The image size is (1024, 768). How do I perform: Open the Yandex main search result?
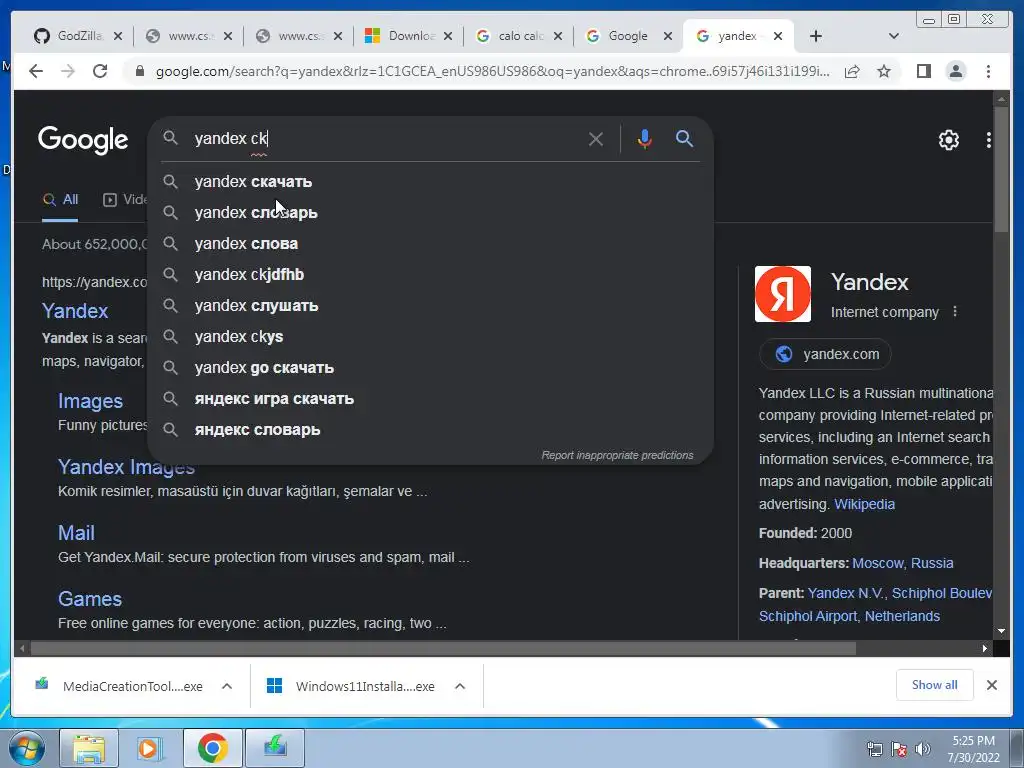pos(75,311)
